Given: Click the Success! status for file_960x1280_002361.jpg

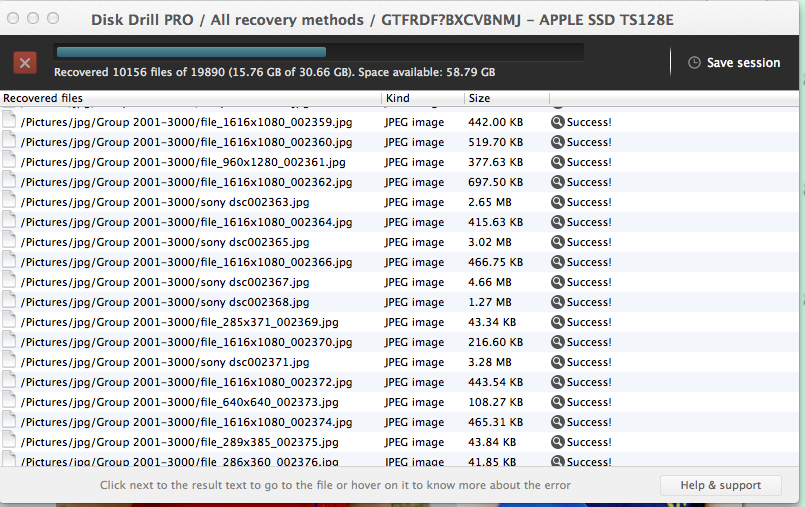Looking at the screenshot, I should coord(589,162).
